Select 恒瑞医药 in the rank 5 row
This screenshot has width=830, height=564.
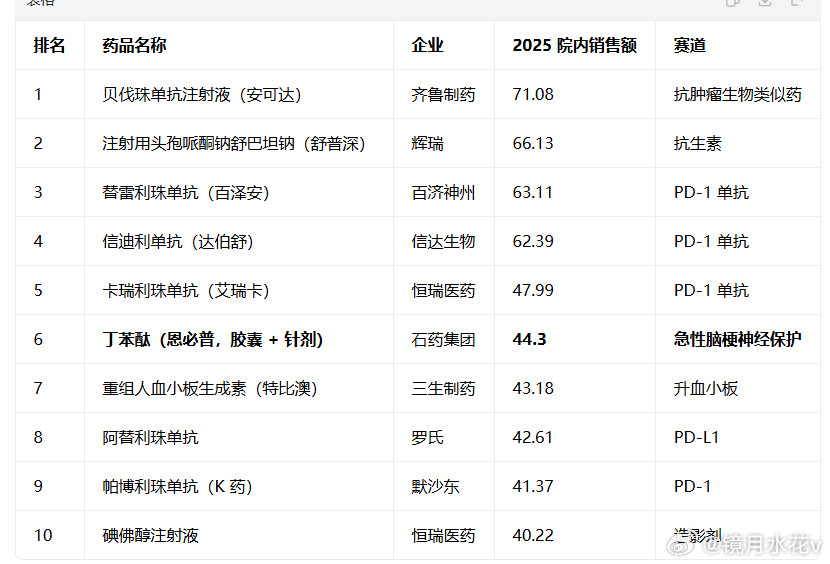444,291
